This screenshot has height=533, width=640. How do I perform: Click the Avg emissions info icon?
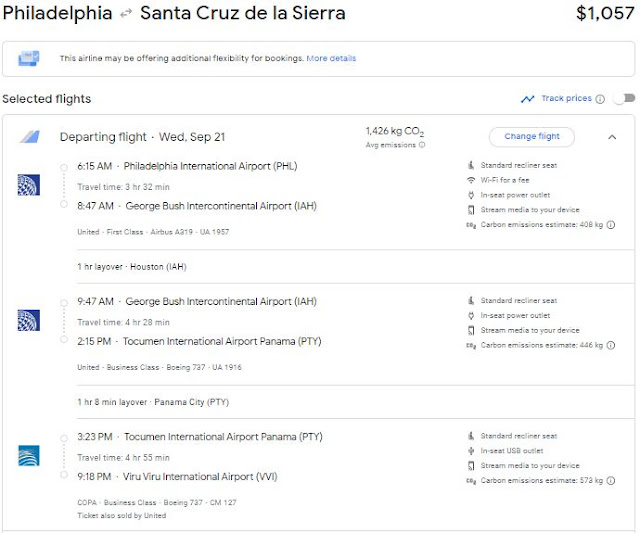[x=422, y=145]
